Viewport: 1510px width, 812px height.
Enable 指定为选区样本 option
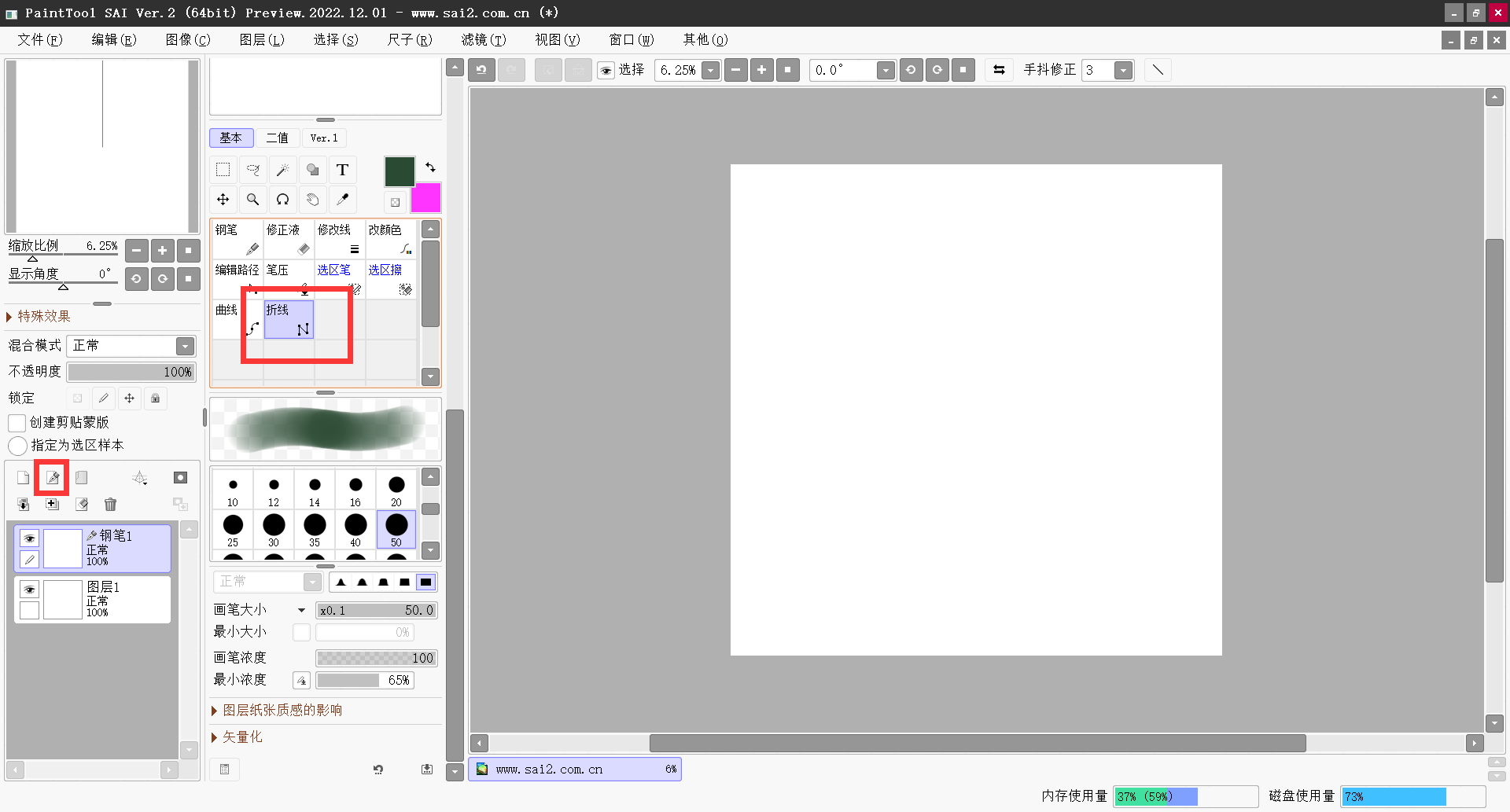tap(17, 446)
